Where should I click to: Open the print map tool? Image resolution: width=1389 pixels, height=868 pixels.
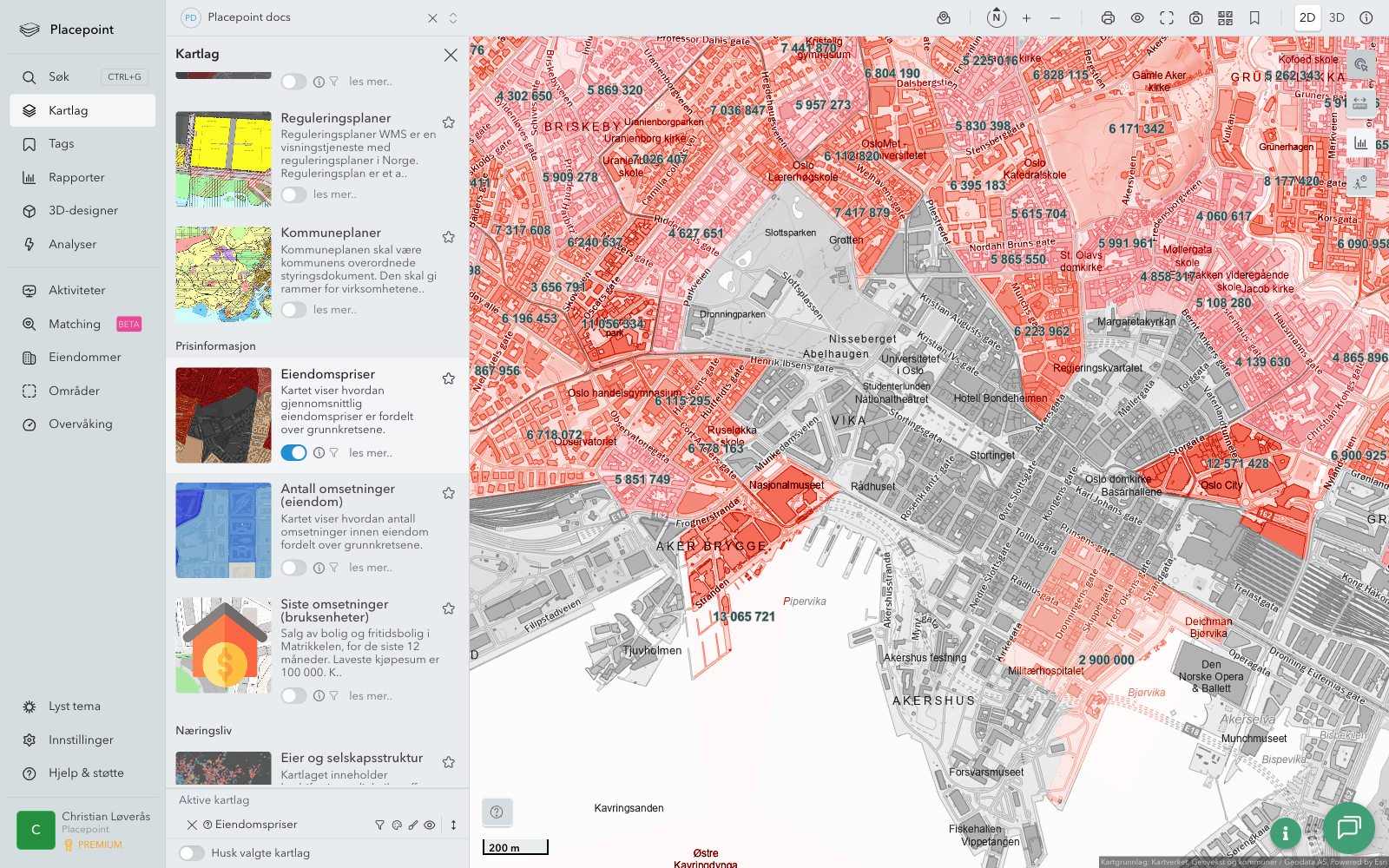click(1108, 18)
